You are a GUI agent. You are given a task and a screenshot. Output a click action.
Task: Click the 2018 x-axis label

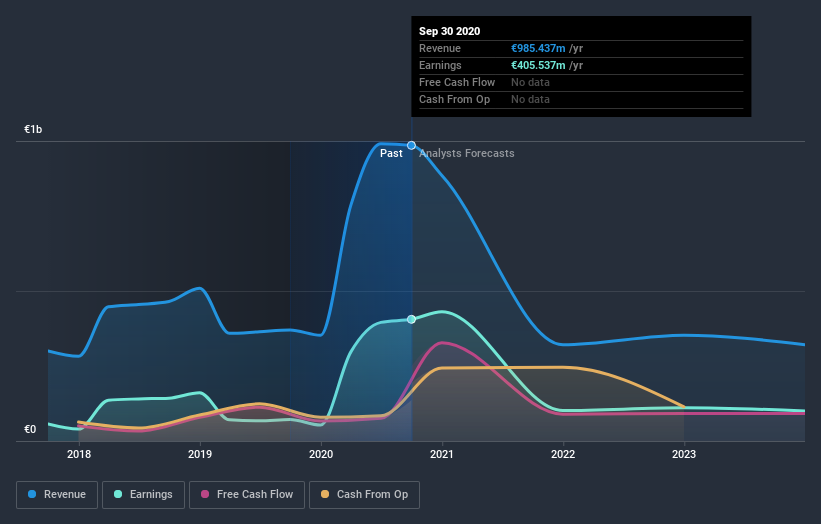[x=79, y=454]
